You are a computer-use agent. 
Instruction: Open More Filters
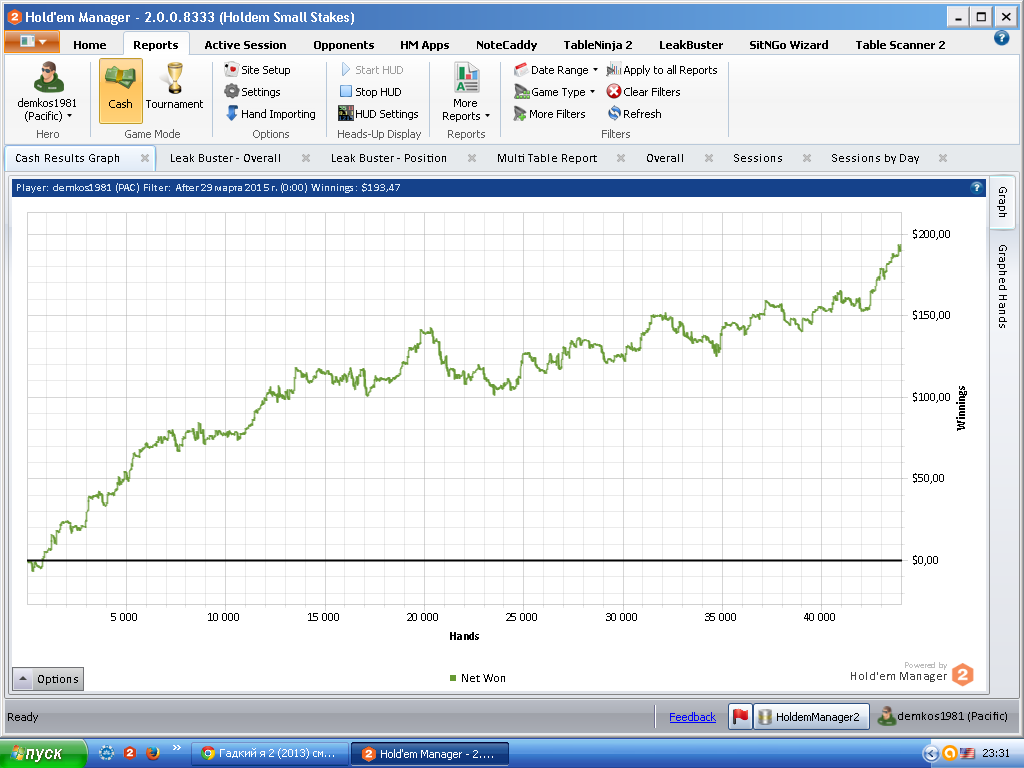[549, 114]
